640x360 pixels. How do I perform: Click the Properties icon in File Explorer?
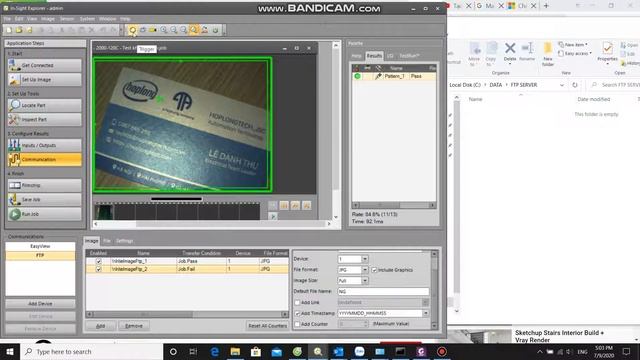tap(607, 48)
